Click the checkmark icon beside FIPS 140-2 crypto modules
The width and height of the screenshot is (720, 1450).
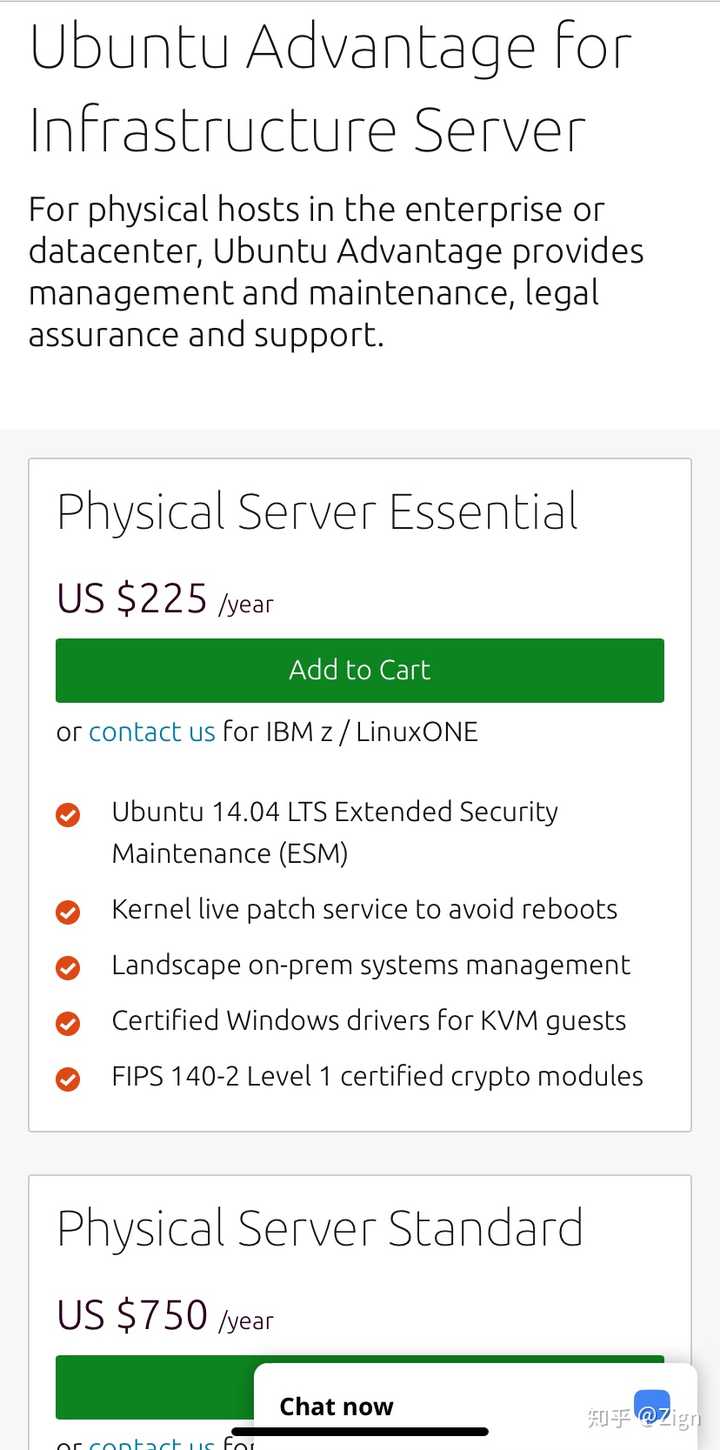tap(68, 1078)
